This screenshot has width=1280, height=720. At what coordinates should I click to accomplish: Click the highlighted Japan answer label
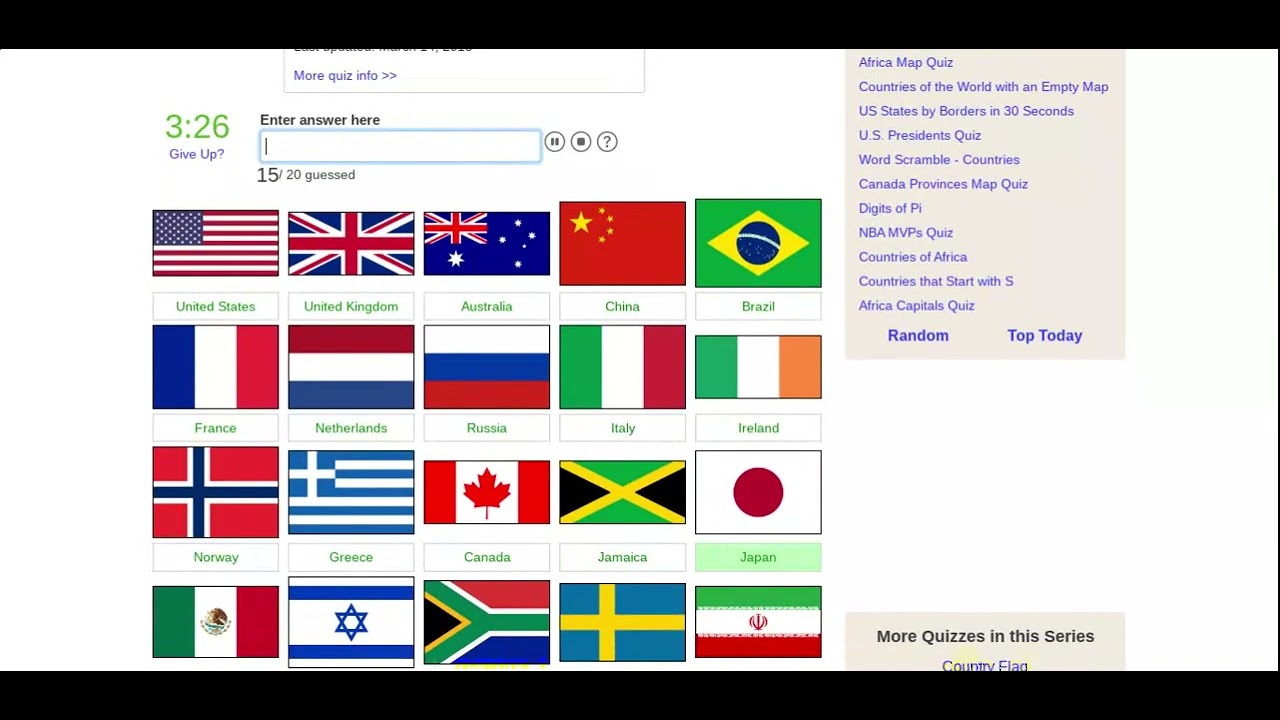tap(758, 557)
